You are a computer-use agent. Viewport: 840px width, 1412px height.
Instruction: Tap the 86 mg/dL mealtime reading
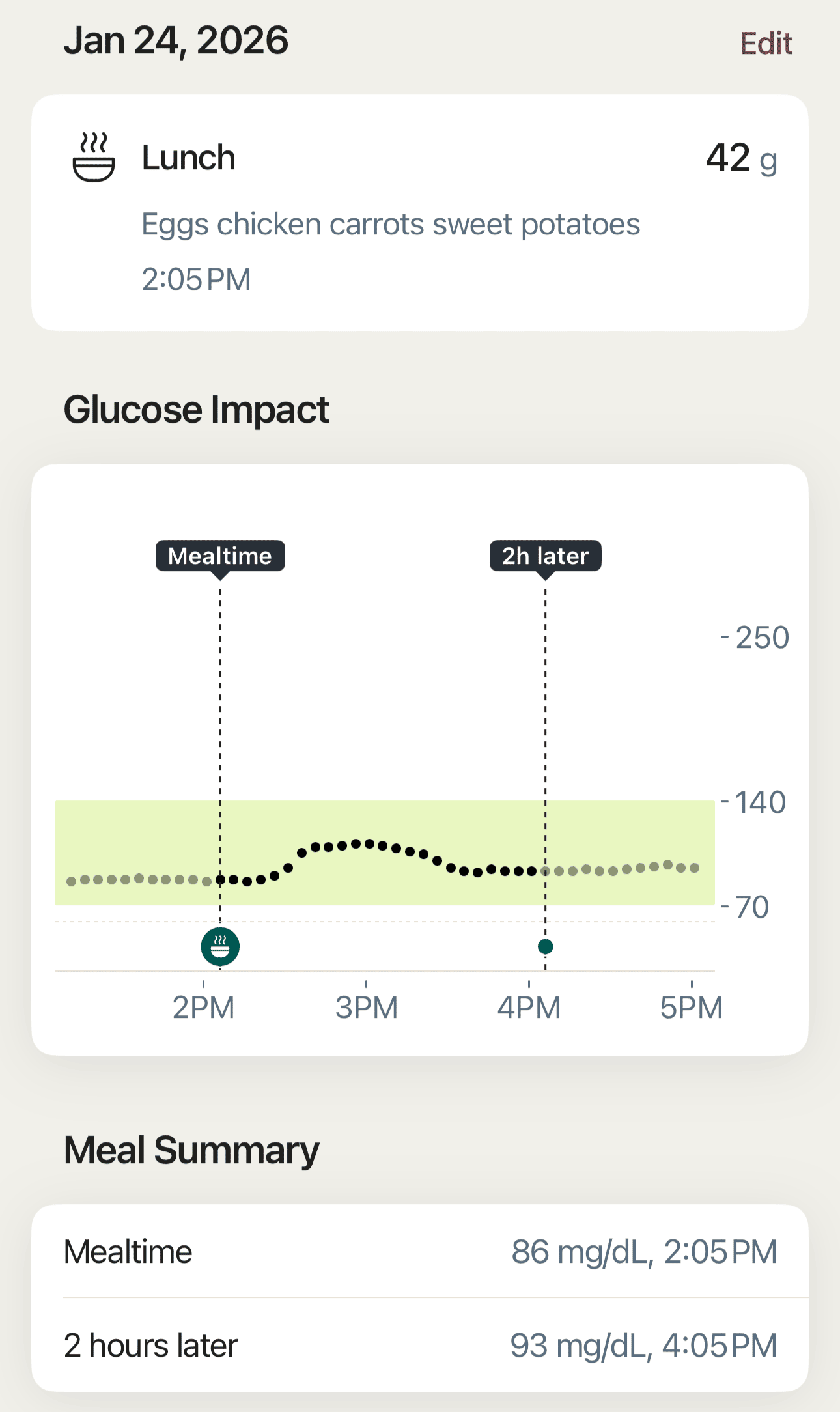pyautogui.click(x=643, y=1251)
